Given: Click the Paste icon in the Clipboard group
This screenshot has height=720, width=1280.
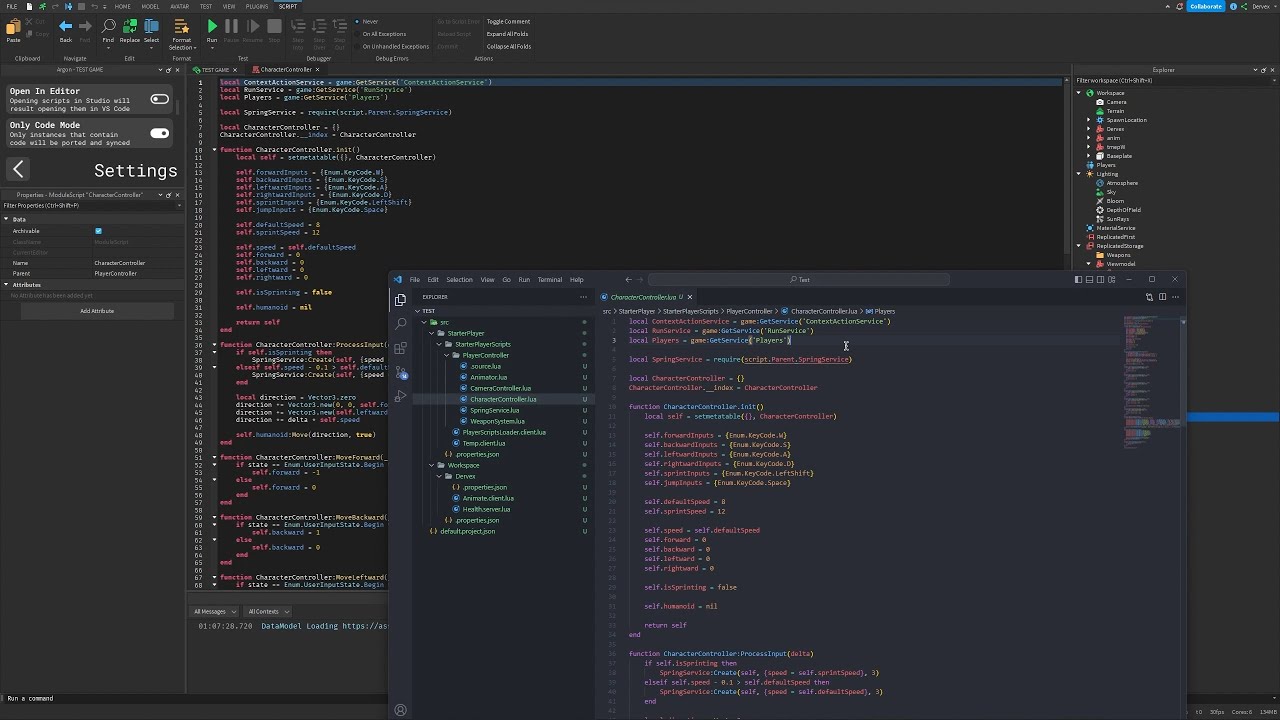Looking at the screenshot, I should [x=13, y=28].
